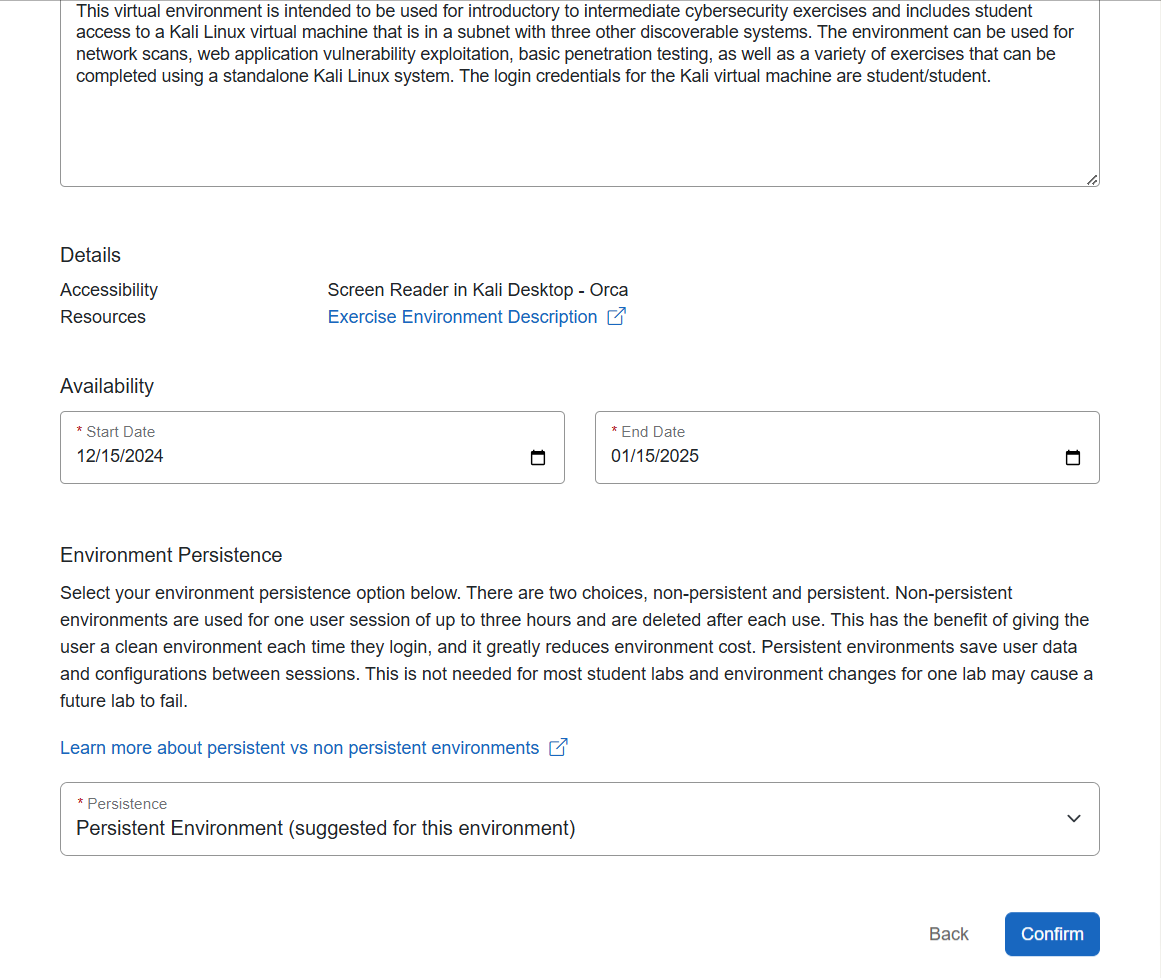Image resolution: width=1161 pixels, height=978 pixels.
Task: Open the Exercise Environment Description link
Action: (462, 317)
